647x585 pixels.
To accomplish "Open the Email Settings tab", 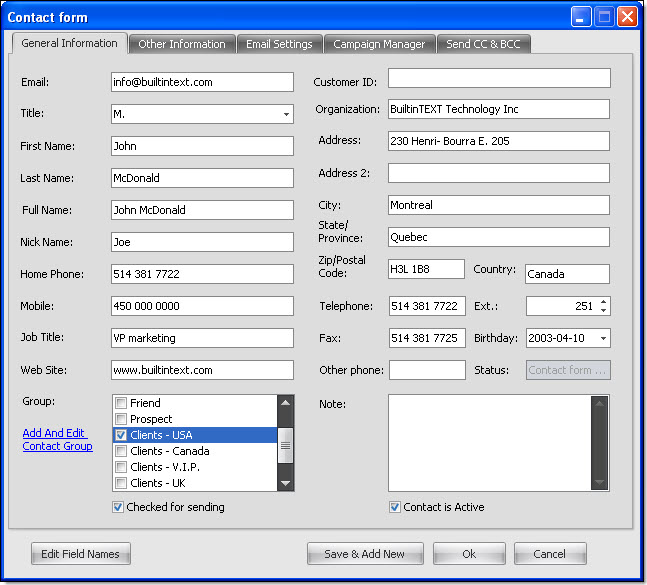I will (x=279, y=44).
